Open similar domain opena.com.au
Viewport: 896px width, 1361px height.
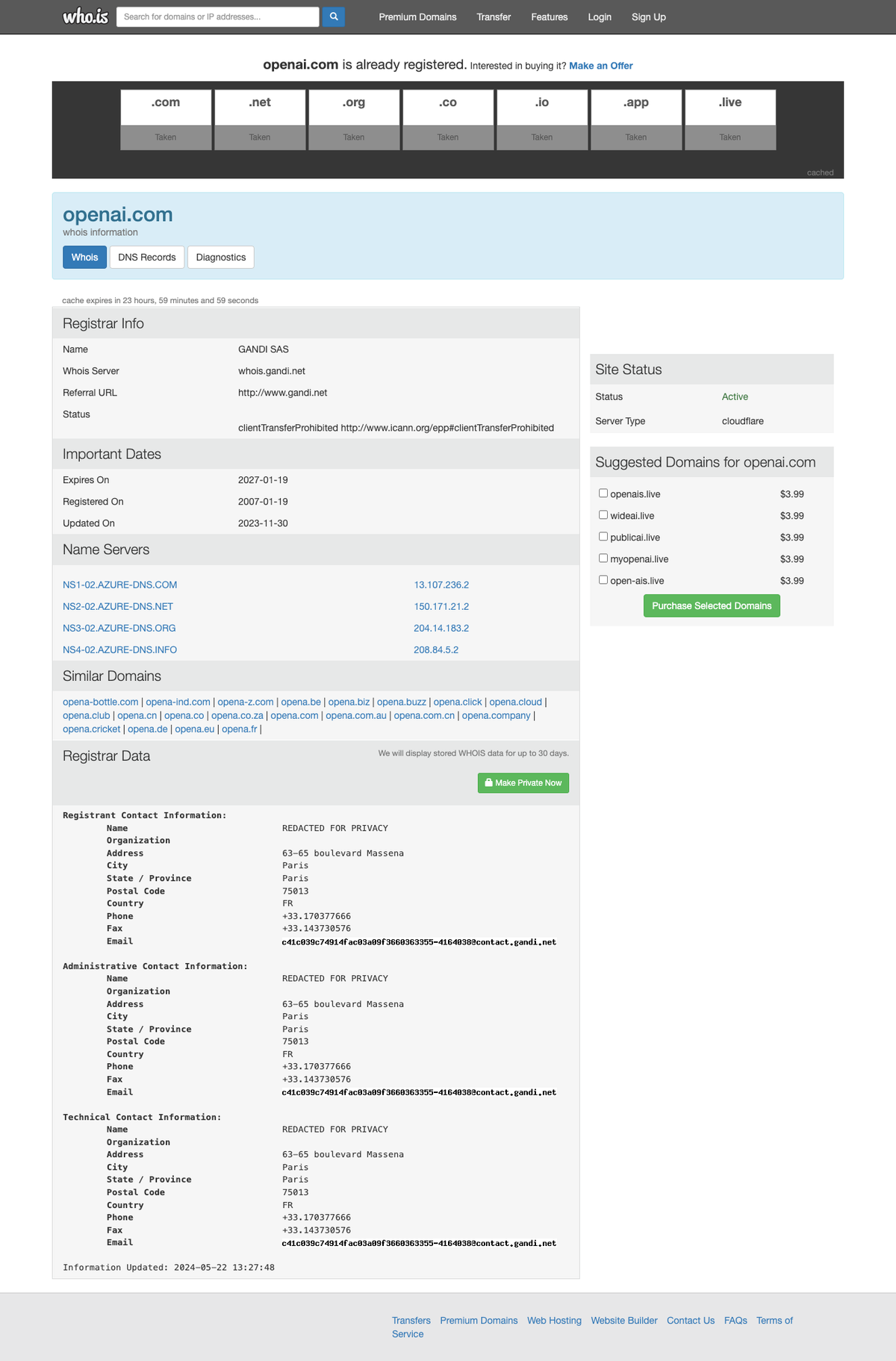point(356,715)
